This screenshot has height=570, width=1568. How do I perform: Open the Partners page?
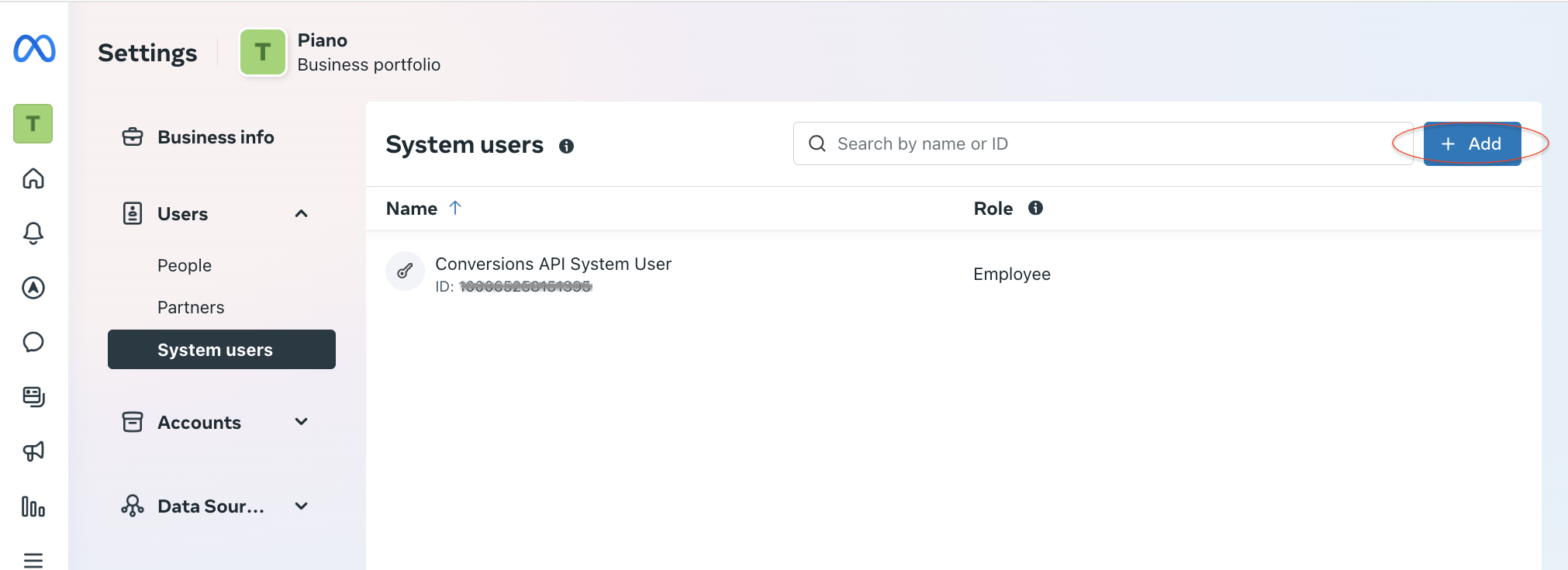[191, 307]
